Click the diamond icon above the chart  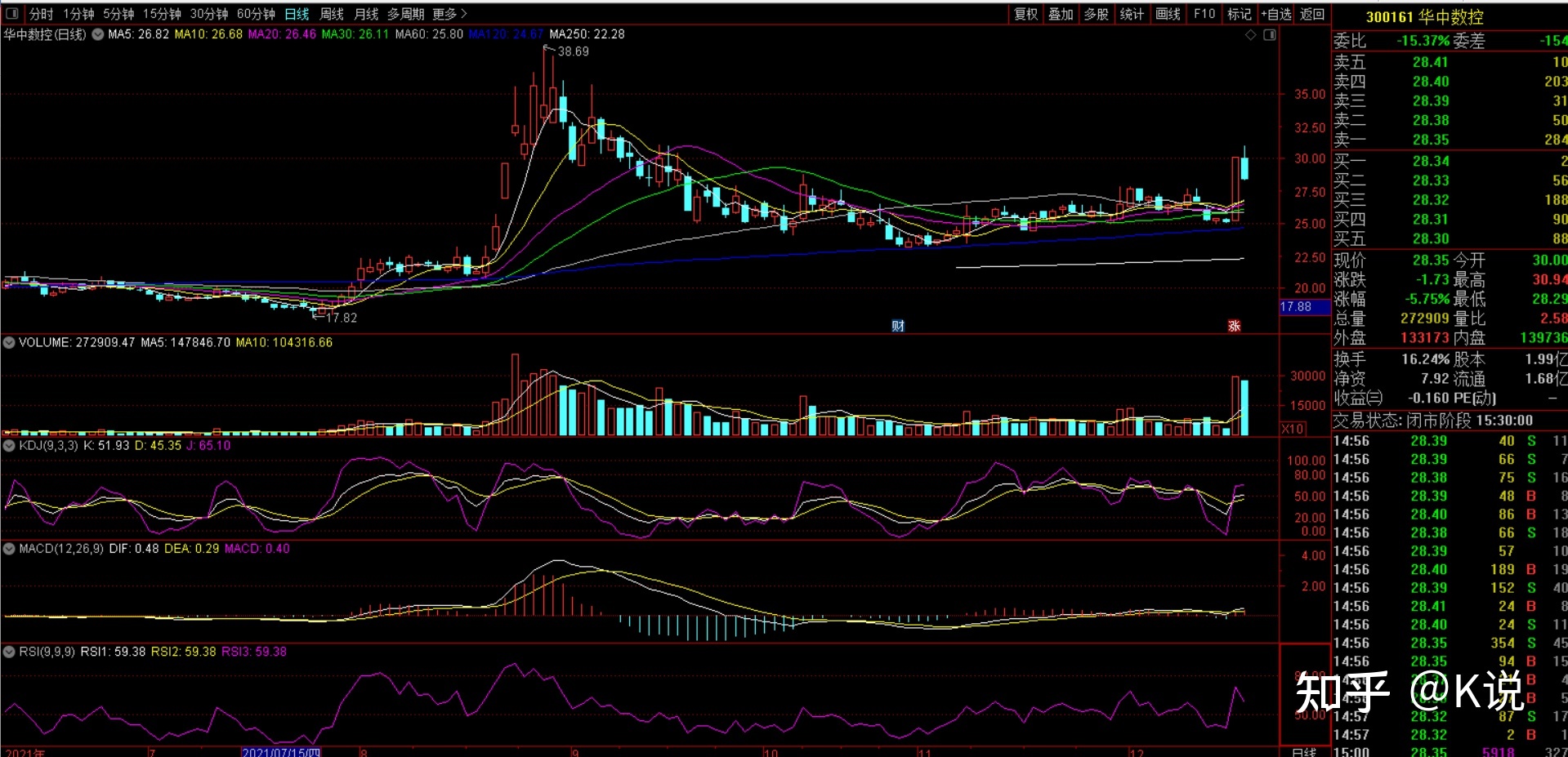[x=1250, y=34]
